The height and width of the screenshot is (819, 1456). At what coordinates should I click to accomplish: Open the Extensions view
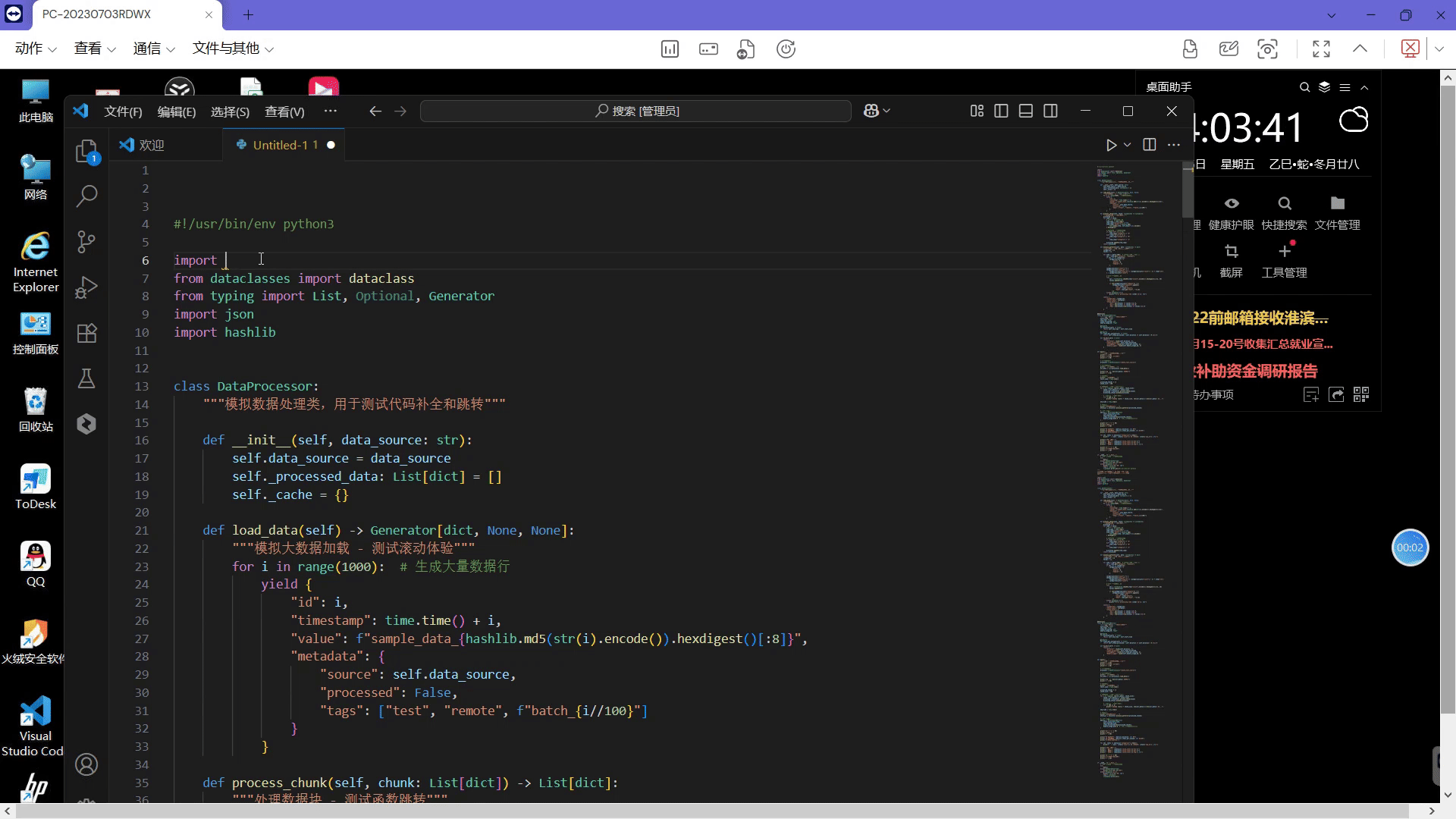click(x=86, y=333)
